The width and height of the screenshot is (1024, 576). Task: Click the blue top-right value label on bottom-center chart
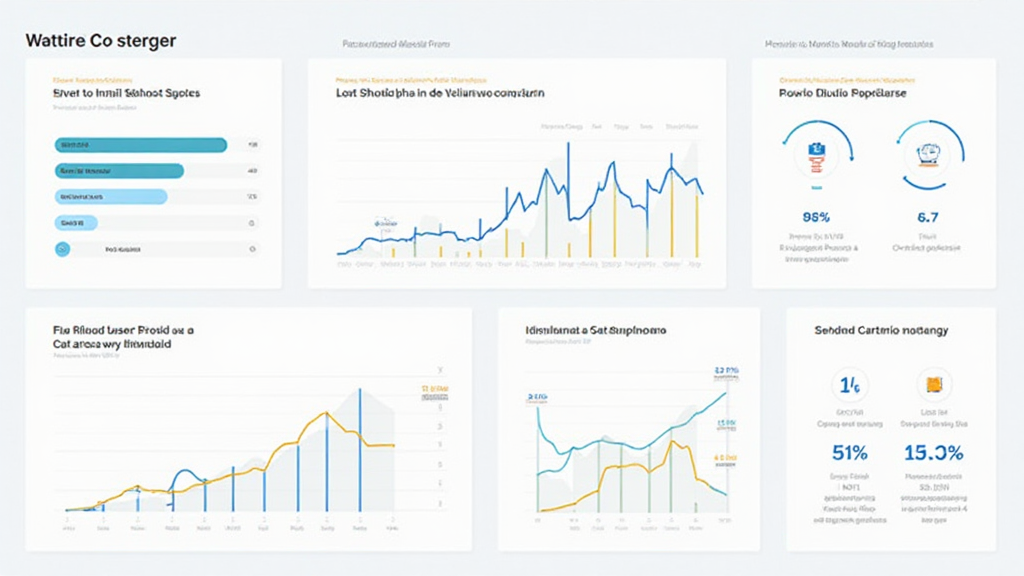(x=725, y=372)
